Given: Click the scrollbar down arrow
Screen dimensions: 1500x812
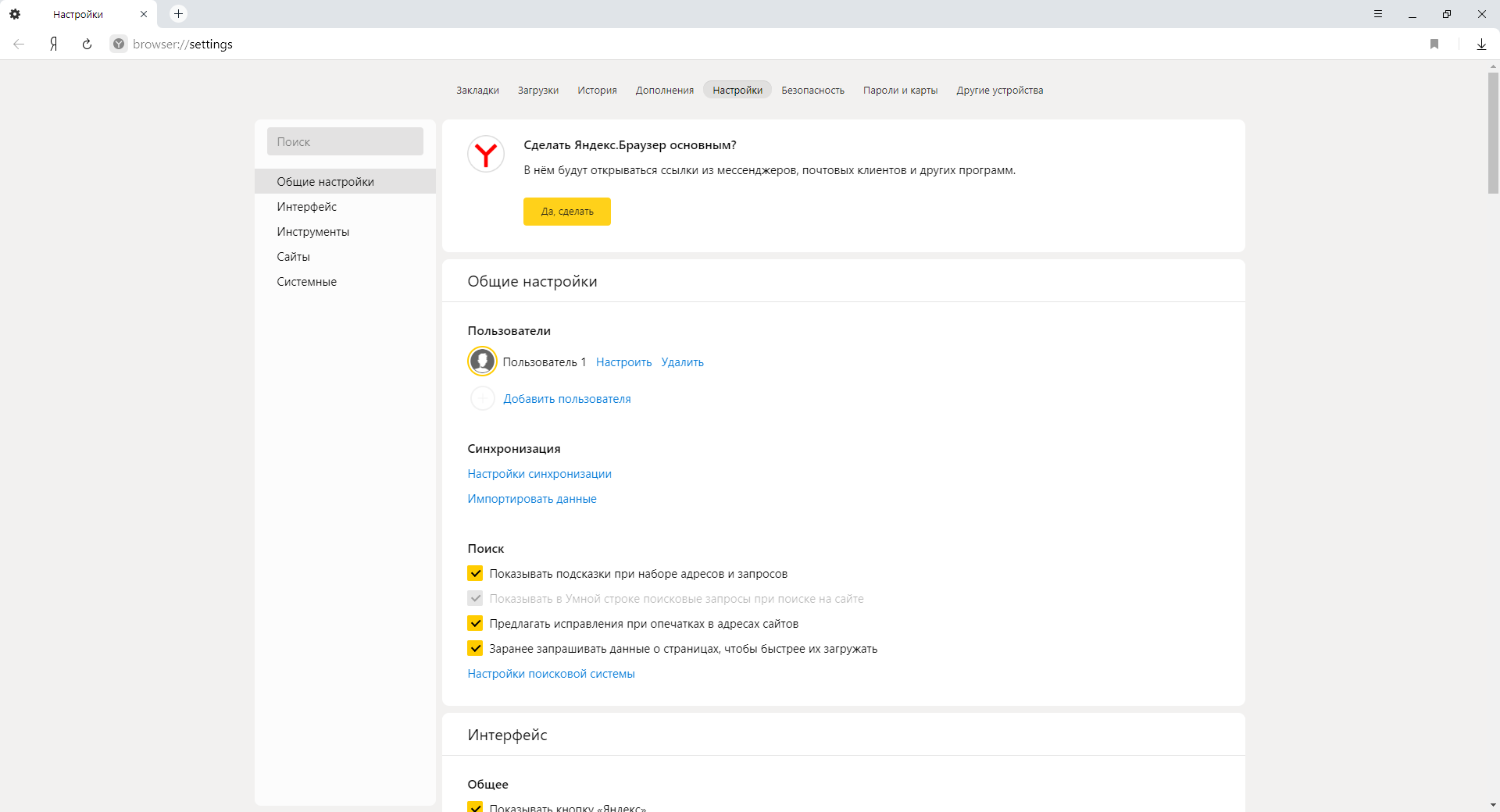Looking at the screenshot, I should tap(1493, 805).
